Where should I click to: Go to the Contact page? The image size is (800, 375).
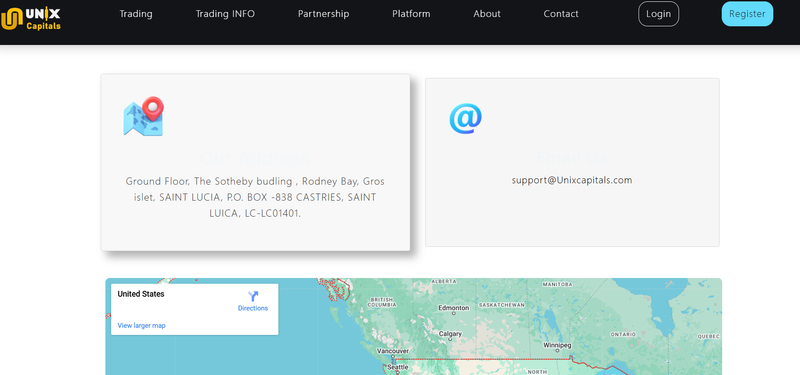(561, 14)
